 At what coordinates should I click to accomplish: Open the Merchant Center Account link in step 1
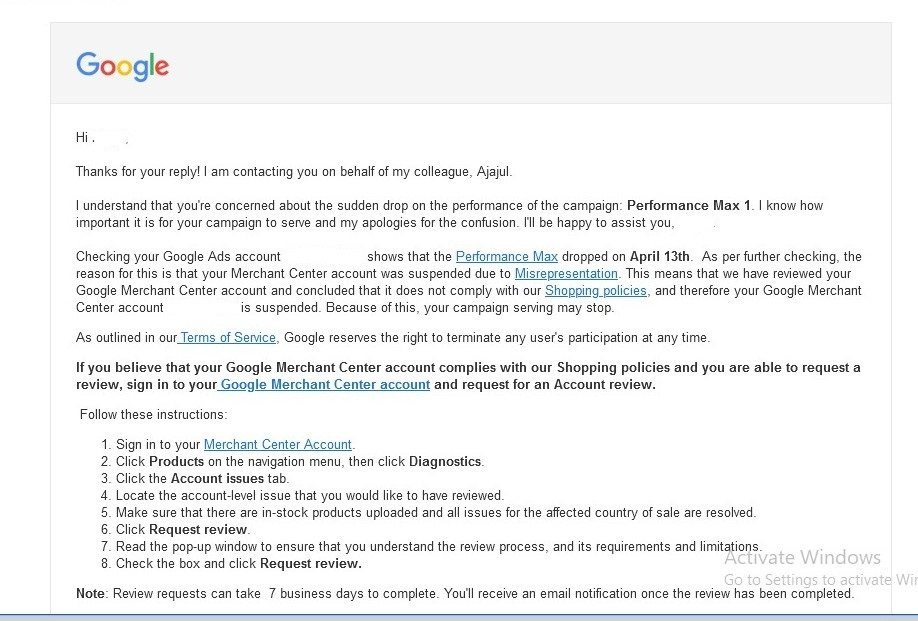click(278, 444)
